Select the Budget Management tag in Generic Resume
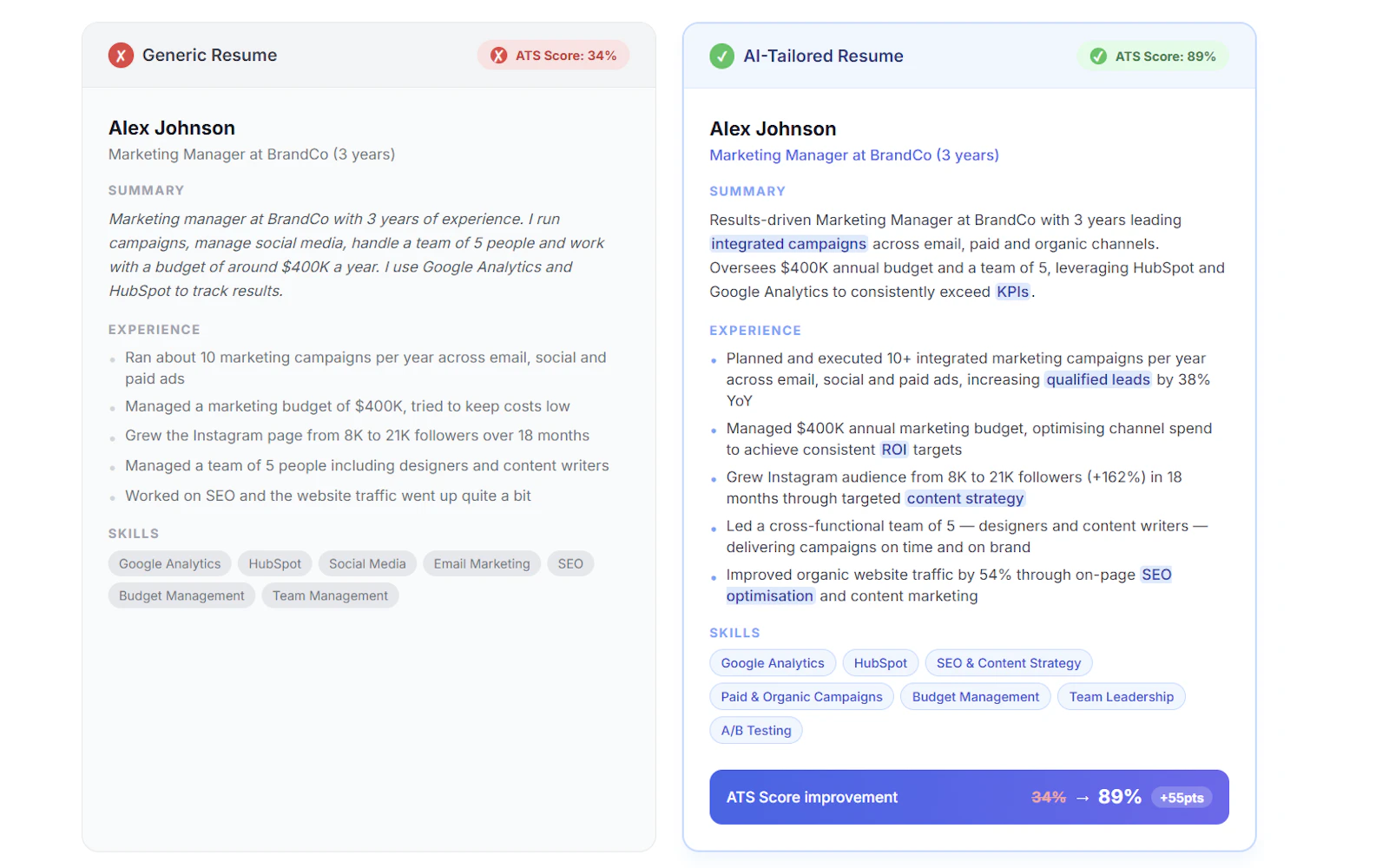Screen dimensions: 1389x868 point(181,596)
